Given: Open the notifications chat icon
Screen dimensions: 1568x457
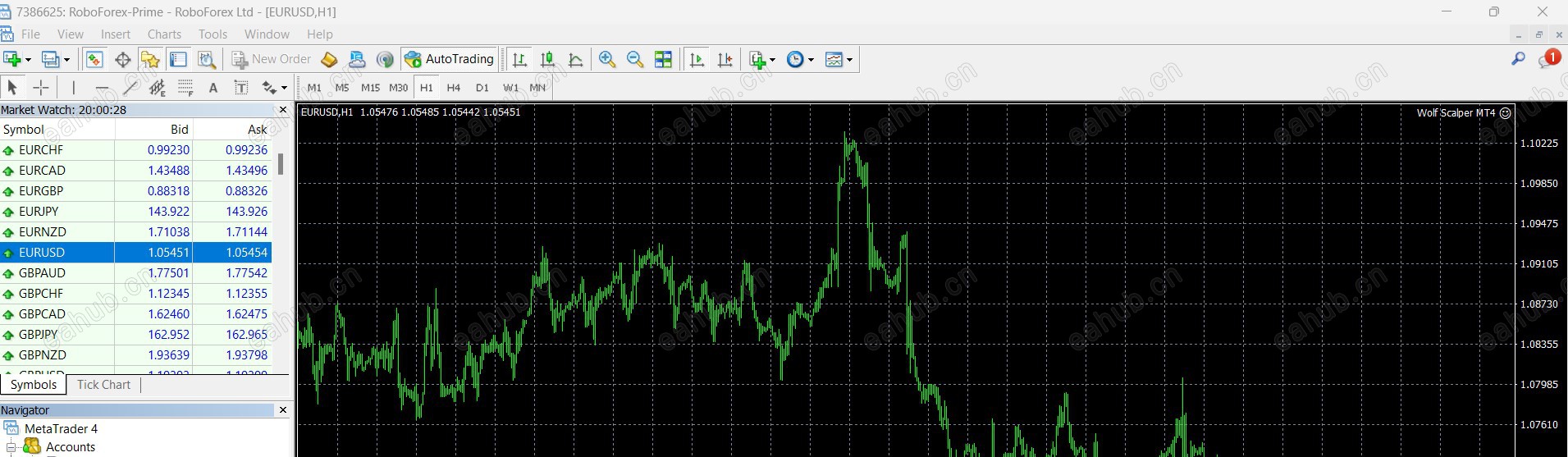Looking at the screenshot, I should [x=1548, y=59].
